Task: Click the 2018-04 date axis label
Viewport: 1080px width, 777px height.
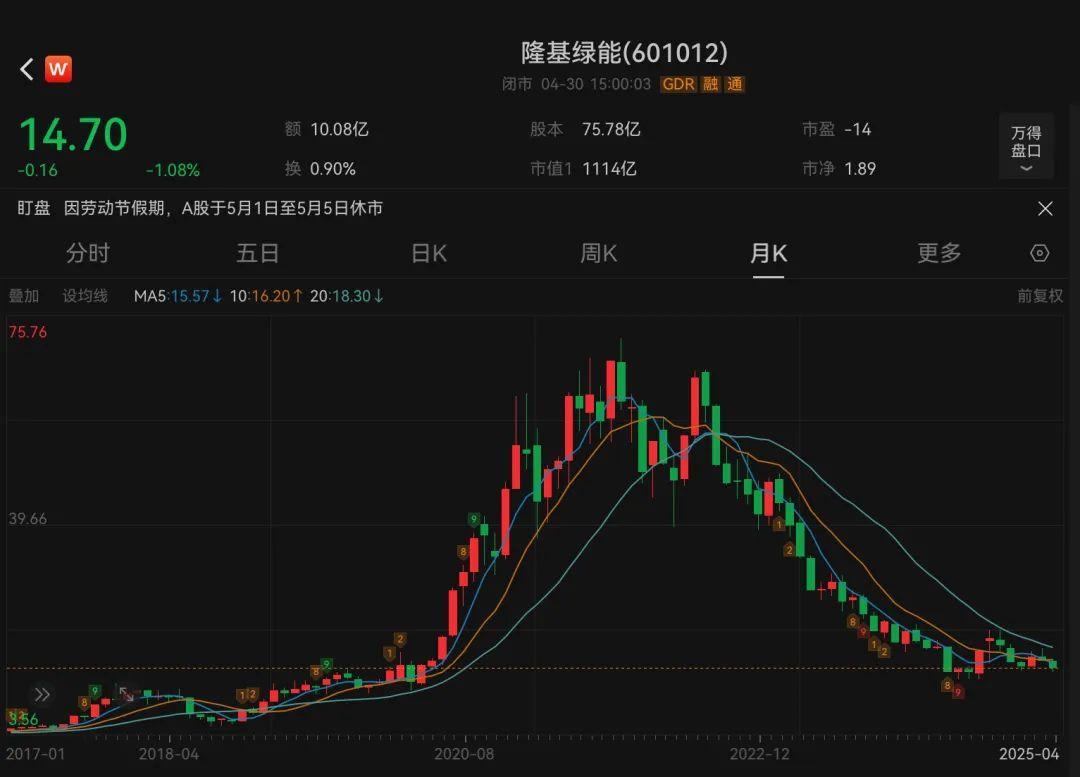Action: (x=169, y=754)
